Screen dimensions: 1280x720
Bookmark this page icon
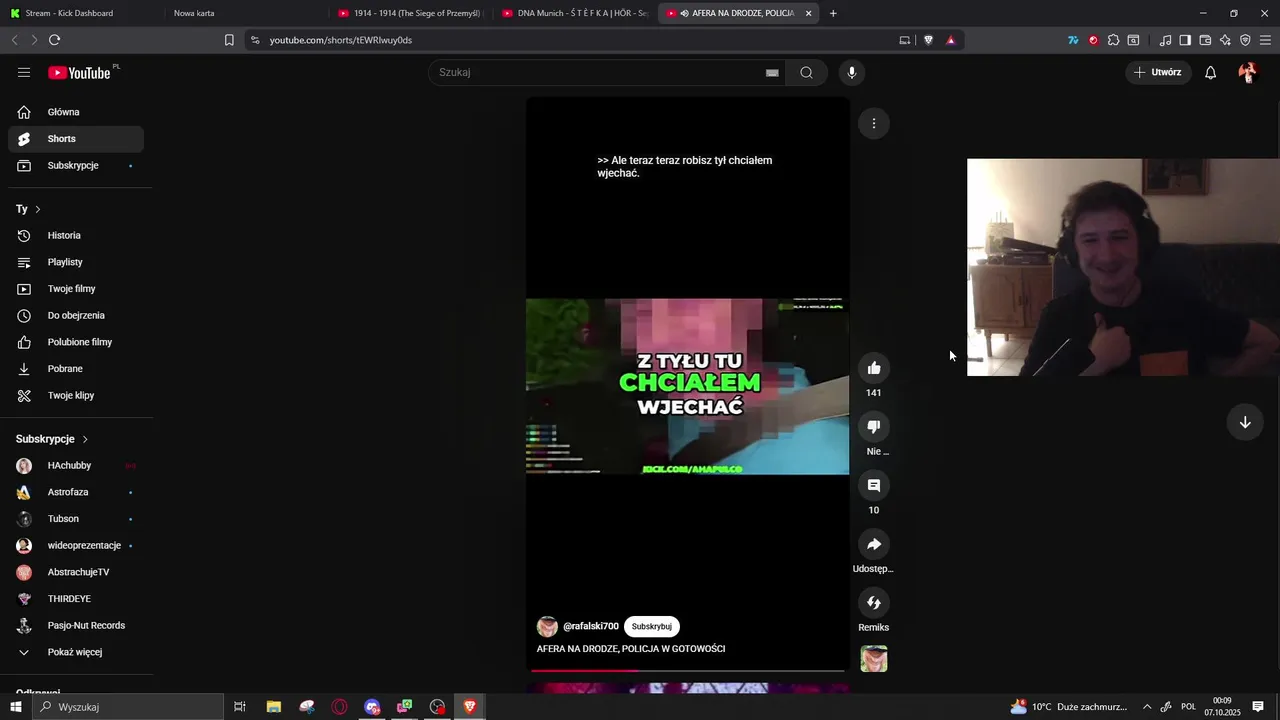tap(229, 40)
